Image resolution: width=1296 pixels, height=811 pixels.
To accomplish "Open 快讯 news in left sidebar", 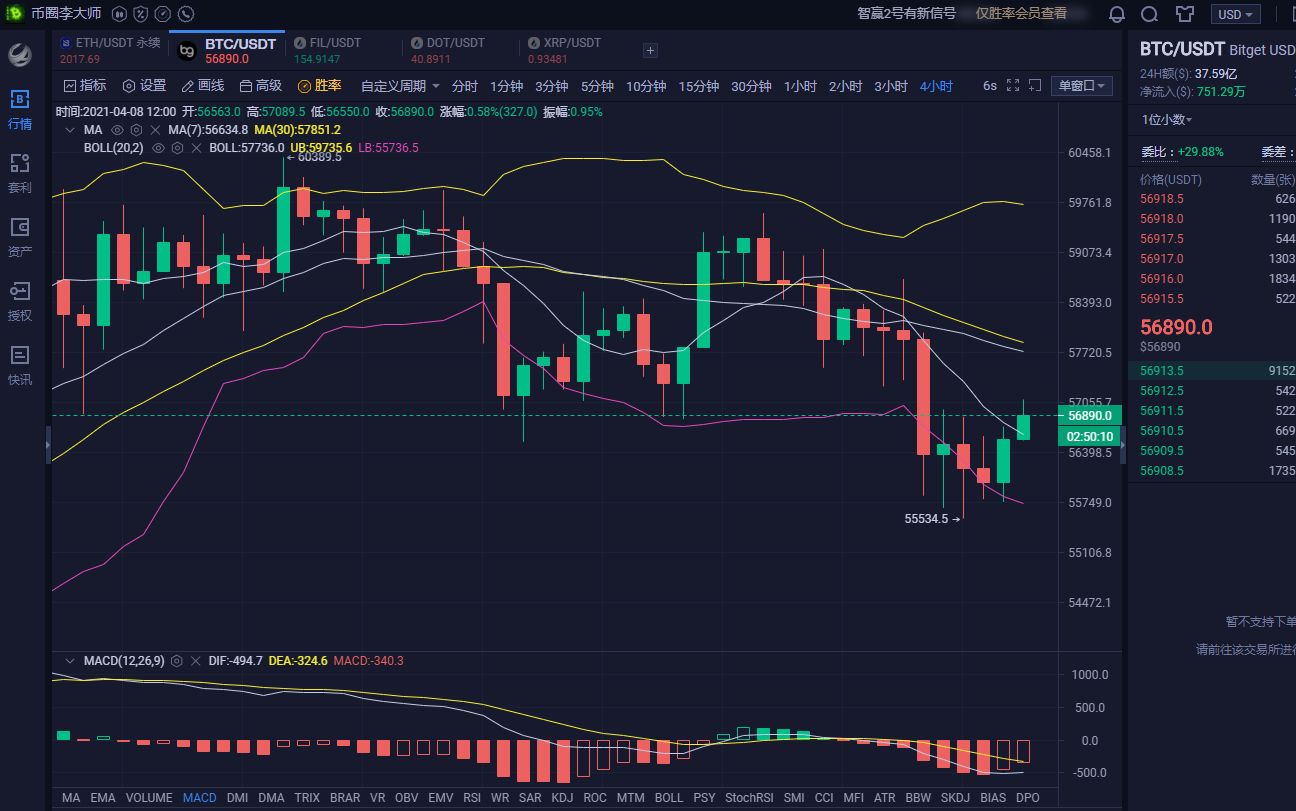I will point(20,364).
